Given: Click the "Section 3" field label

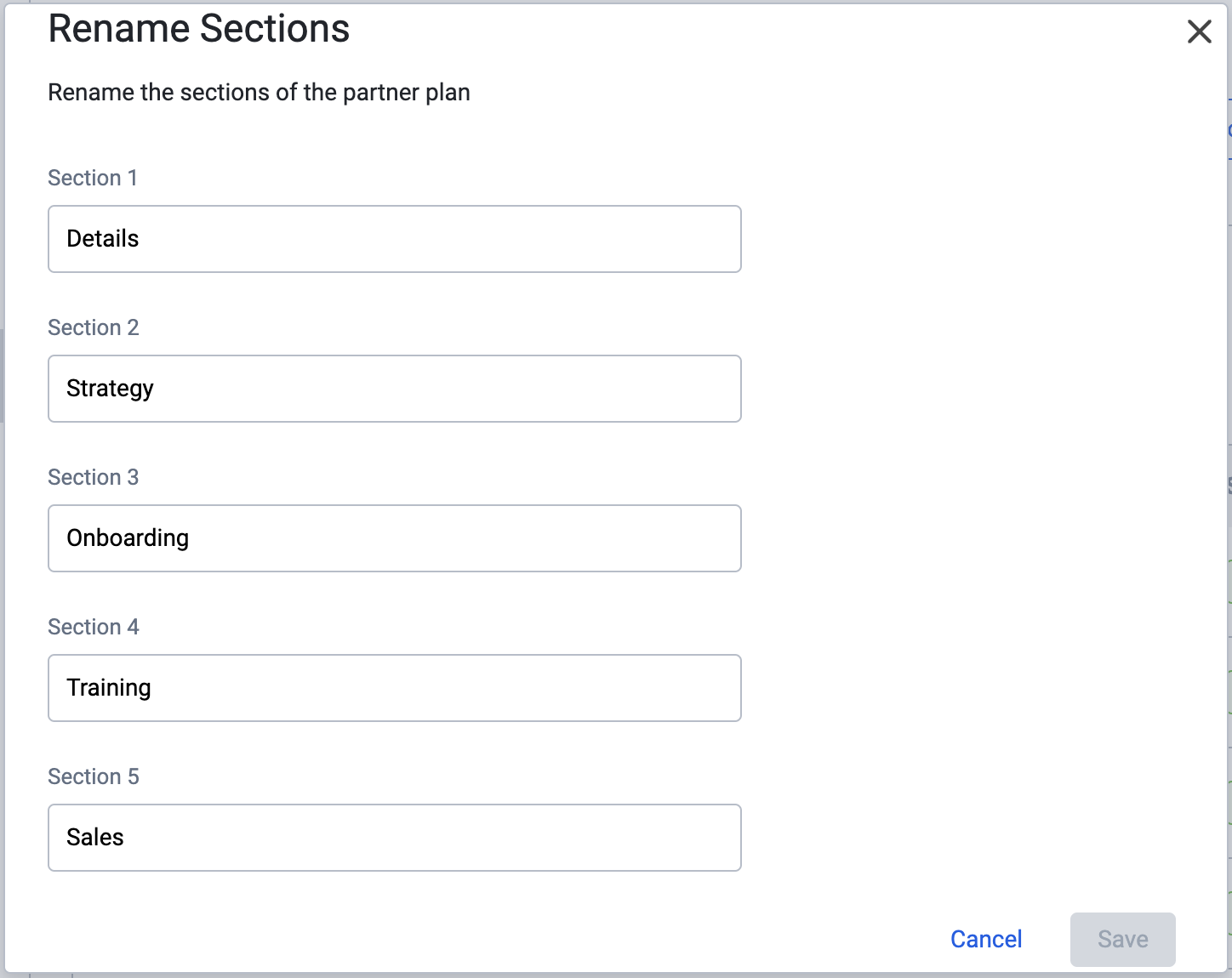Looking at the screenshot, I should pyautogui.click(x=94, y=477).
